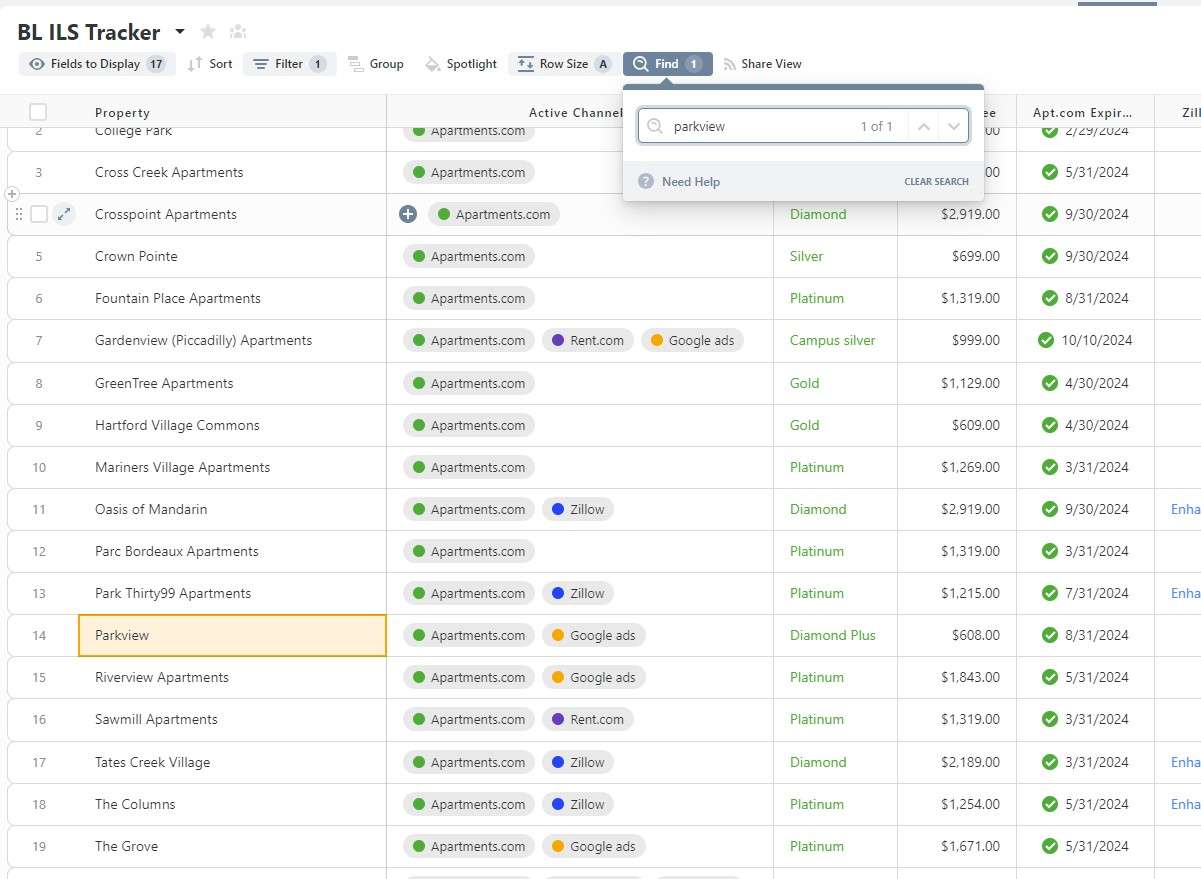
Task: Click Rent.com tag in Gardenview row
Action: [x=588, y=340]
